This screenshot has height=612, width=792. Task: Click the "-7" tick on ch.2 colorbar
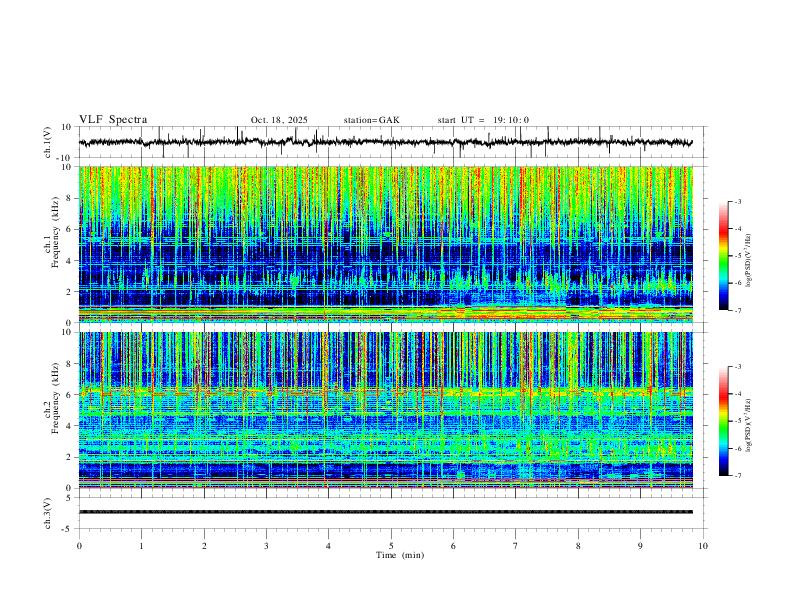738,476
